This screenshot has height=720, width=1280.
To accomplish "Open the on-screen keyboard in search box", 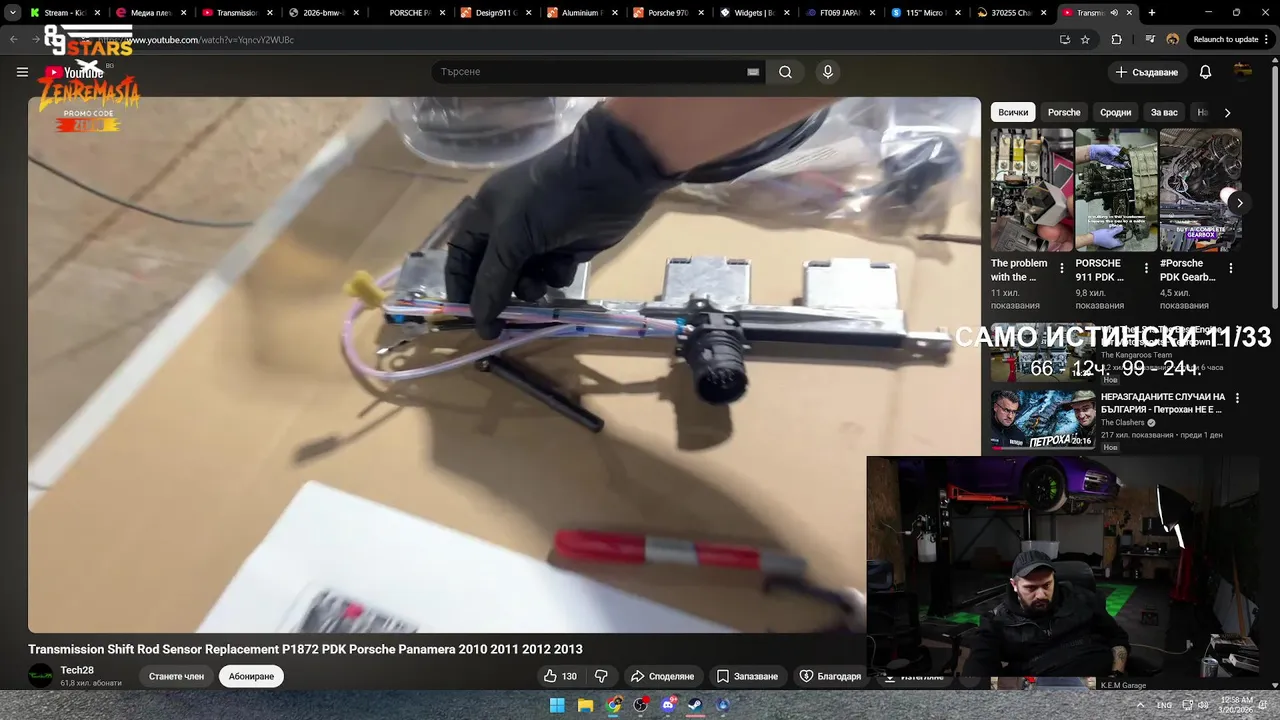I will [x=753, y=72].
